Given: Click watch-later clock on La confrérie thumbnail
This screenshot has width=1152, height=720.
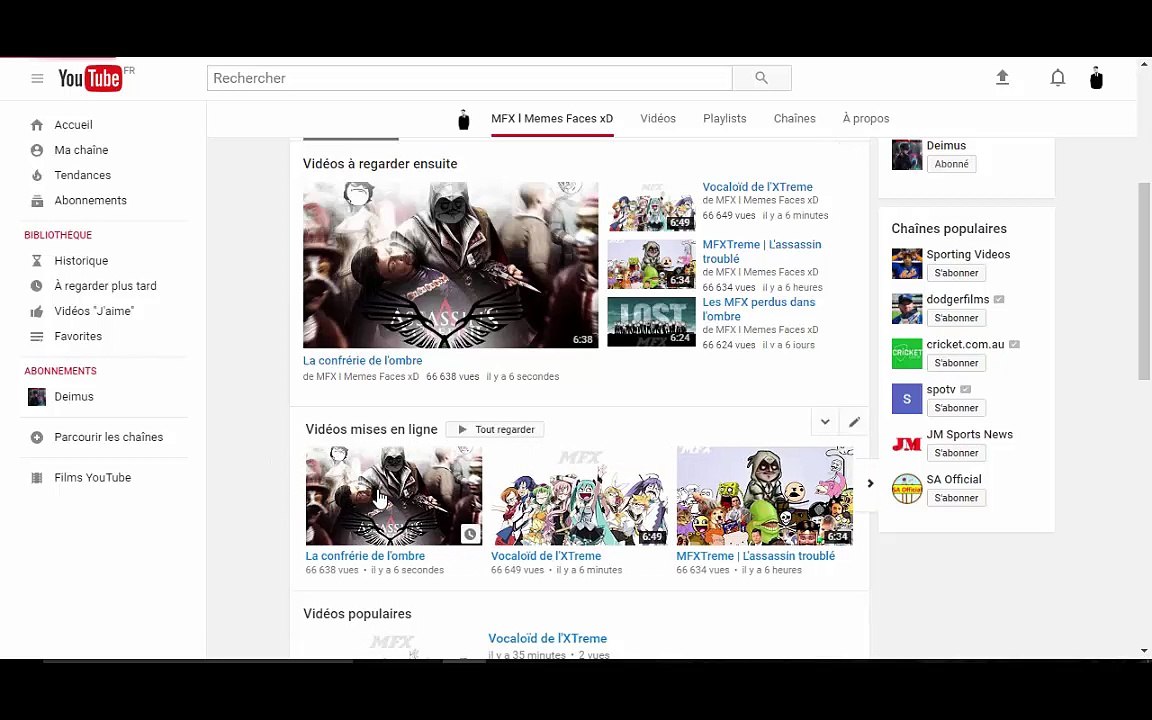Looking at the screenshot, I should 470,534.
